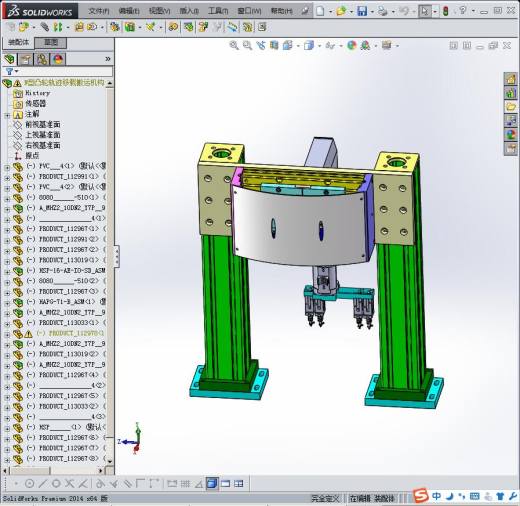Open the filter dropdown in the tree

tap(12, 71)
